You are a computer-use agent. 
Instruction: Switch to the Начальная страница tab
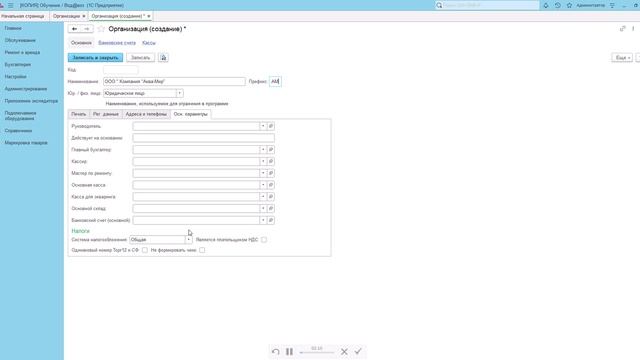tap(23, 16)
